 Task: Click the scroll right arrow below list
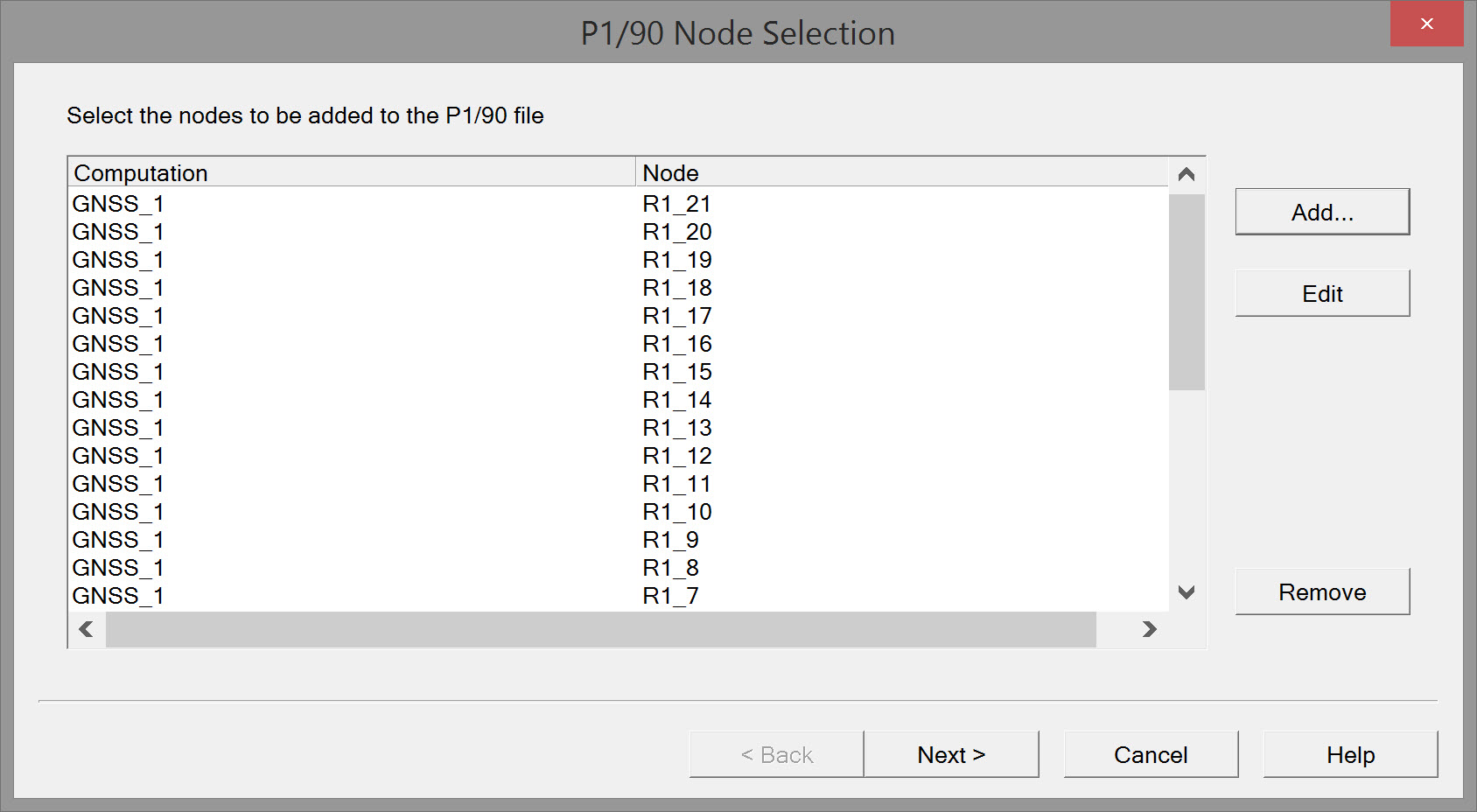[1149, 629]
